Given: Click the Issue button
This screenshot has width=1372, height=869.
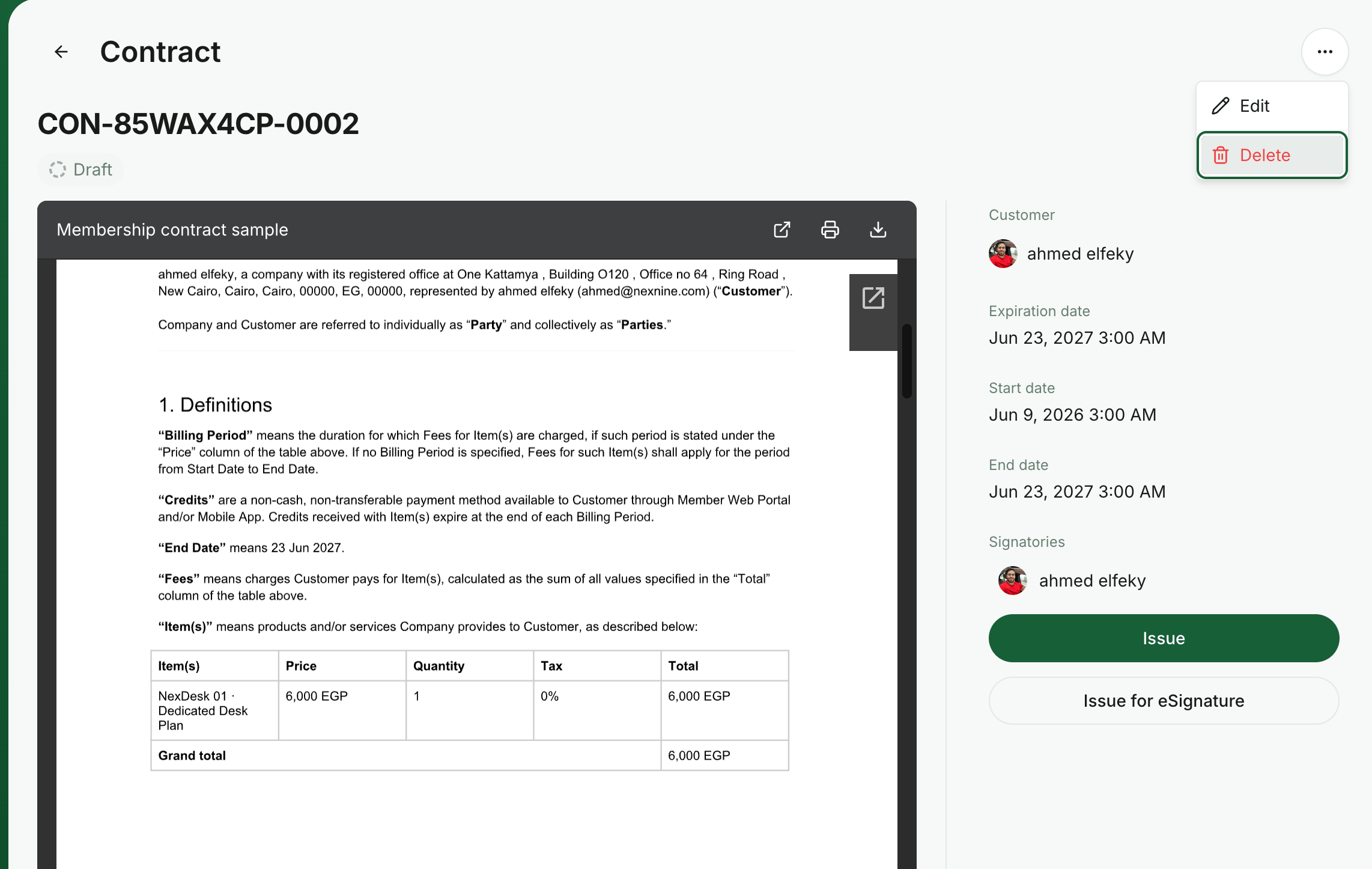Looking at the screenshot, I should (x=1164, y=638).
